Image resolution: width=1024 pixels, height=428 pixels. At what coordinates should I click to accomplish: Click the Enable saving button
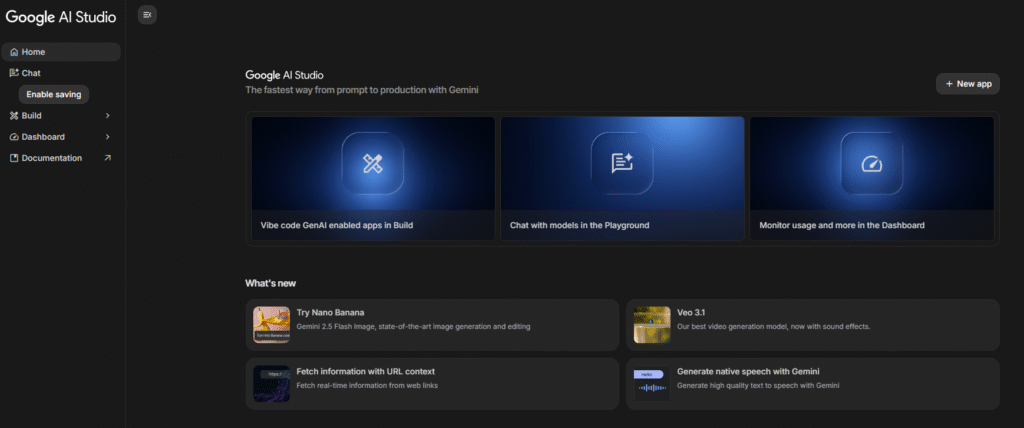[x=54, y=94]
